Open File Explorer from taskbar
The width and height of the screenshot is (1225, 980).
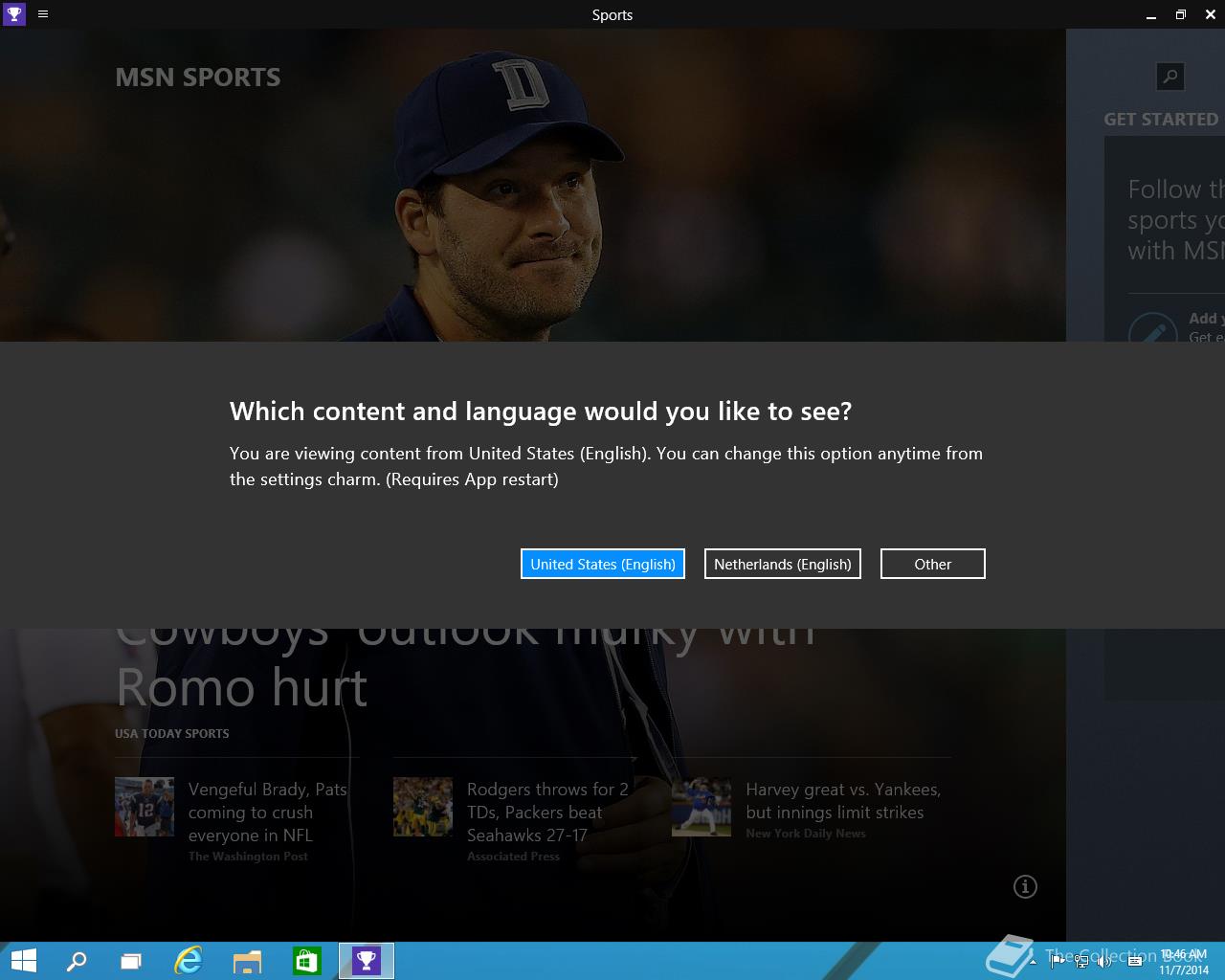click(247, 961)
